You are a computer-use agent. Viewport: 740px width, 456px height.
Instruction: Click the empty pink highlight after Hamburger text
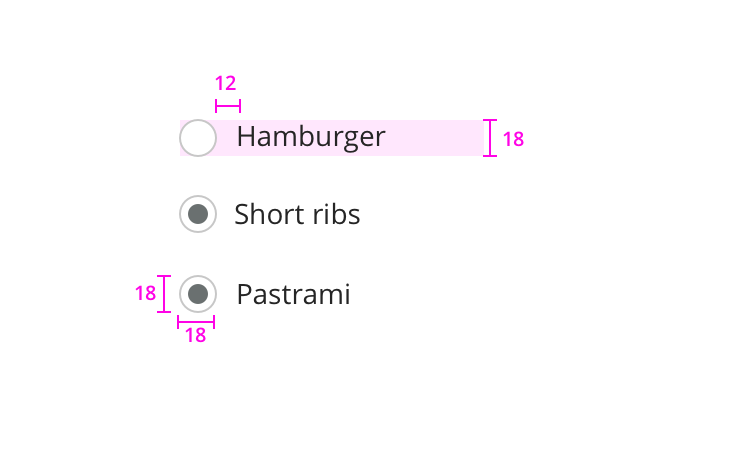(435, 138)
